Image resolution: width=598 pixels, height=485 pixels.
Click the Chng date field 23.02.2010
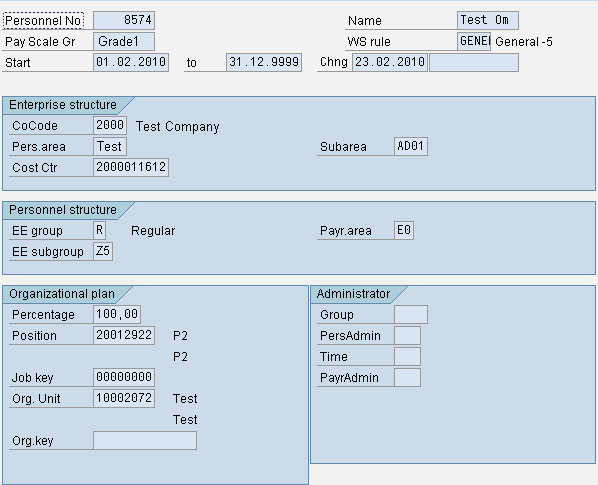(x=390, y=62)
